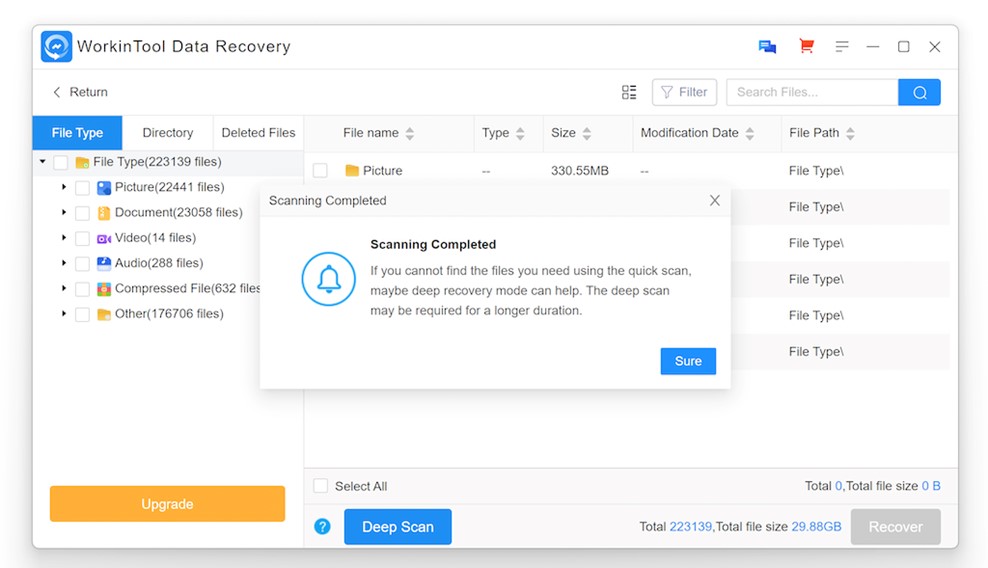This screenshot has width=988, height=568.
Task: Click the Picture folder icon in file list
Action: click(352, 170)
